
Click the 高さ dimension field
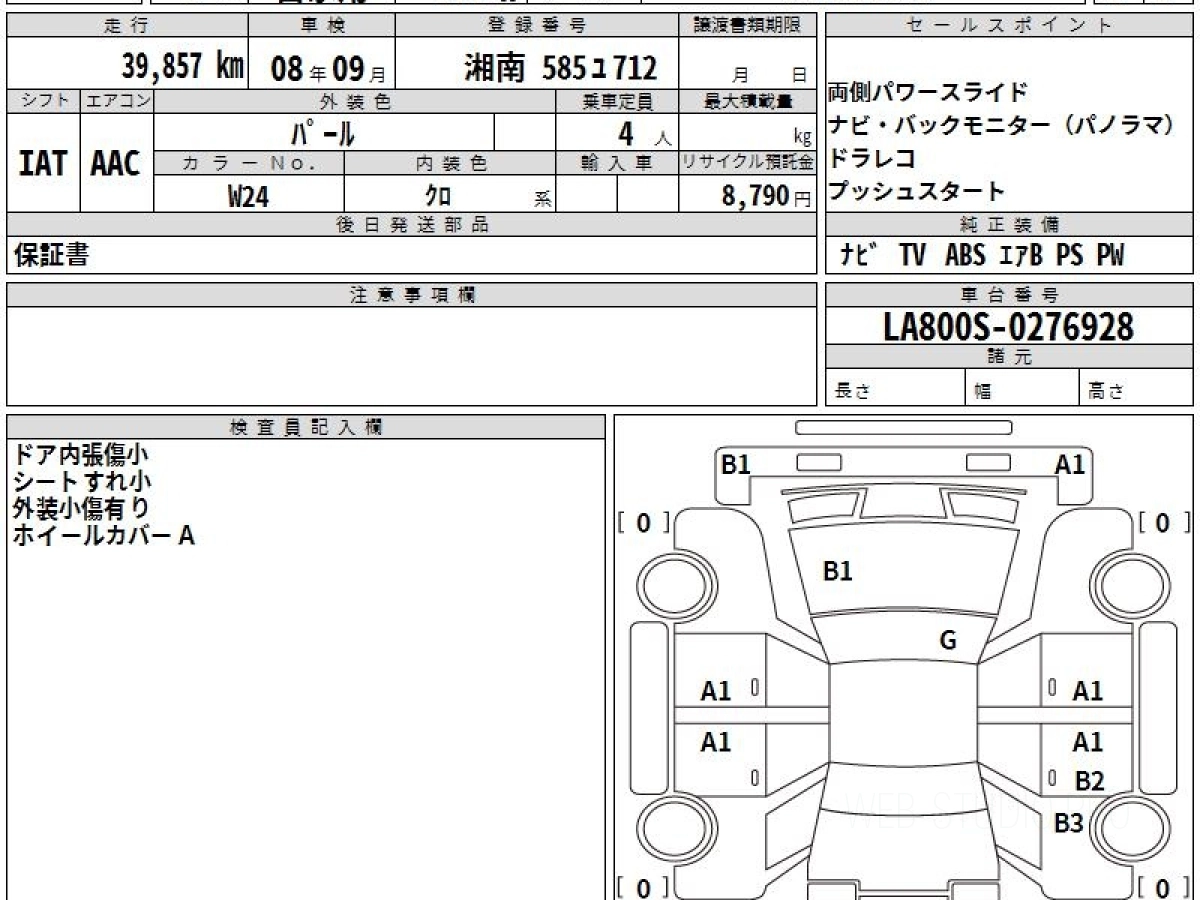pos(1136,388)
